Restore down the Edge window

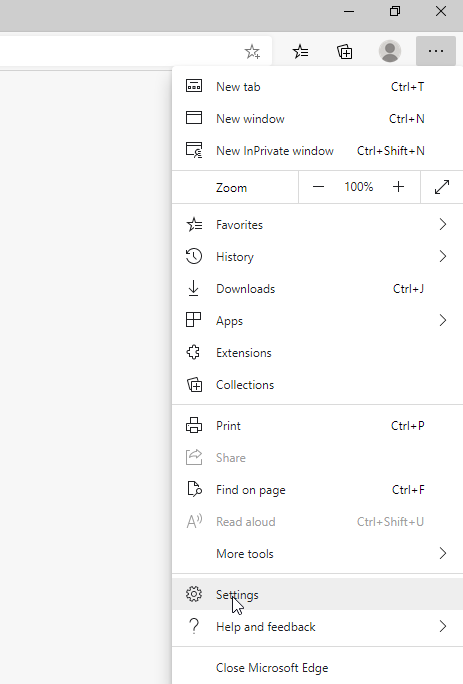394,11
